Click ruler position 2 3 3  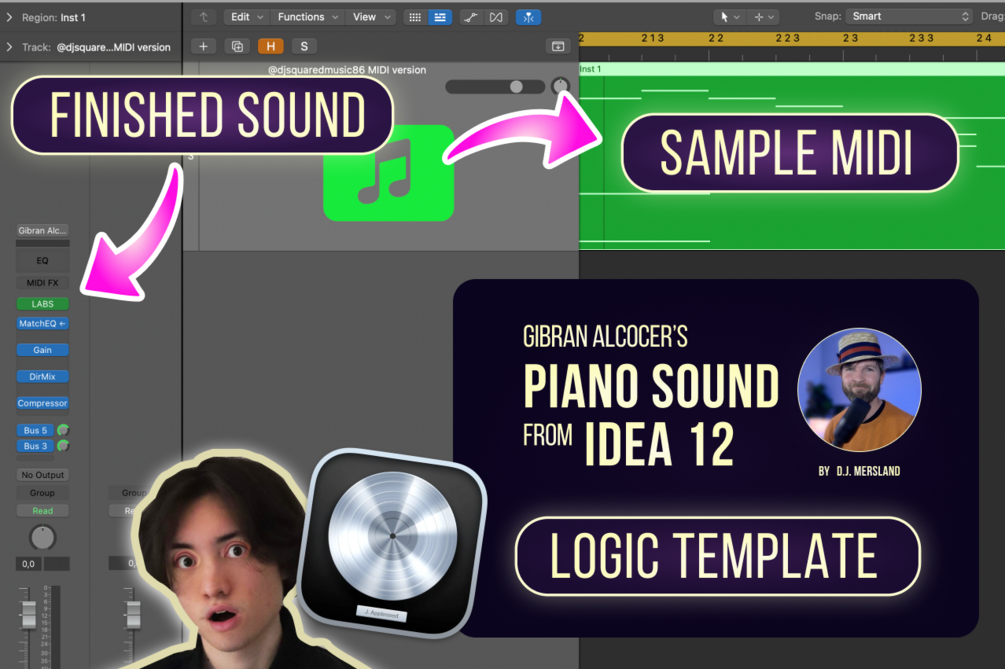(921, 38)
